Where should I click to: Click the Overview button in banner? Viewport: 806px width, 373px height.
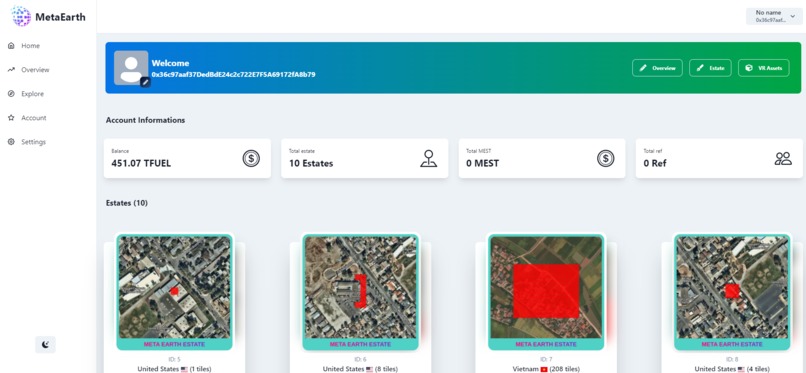click(657, 68)
